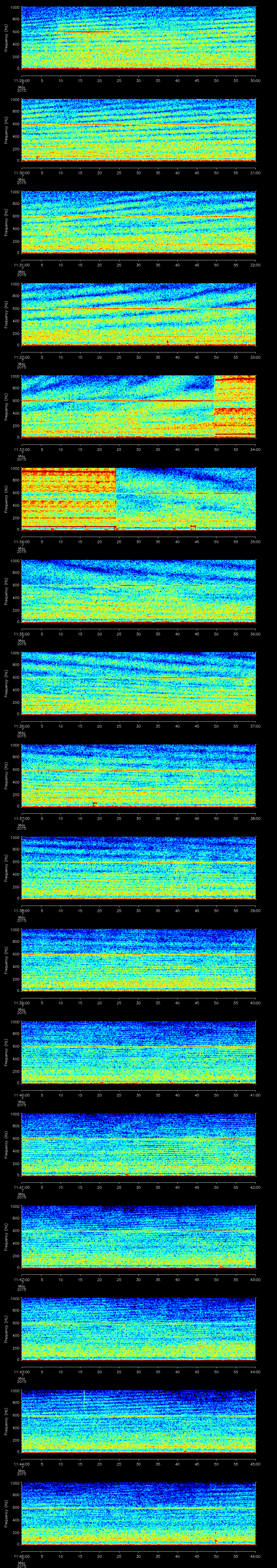Click the 31:00 end time label
Viewport: 277px width, 1568px height.
[255, 173]
